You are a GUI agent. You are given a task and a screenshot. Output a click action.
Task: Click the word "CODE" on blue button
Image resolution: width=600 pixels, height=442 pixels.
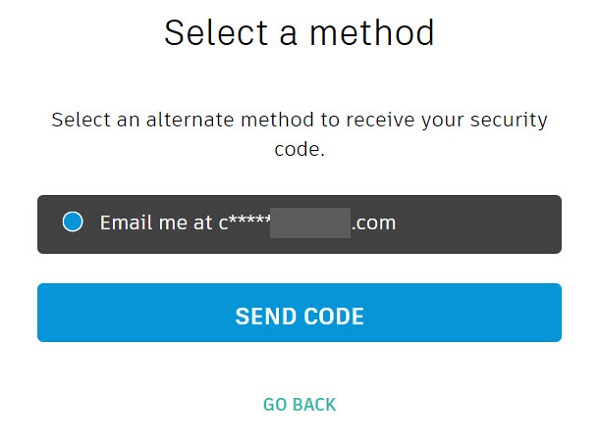pyautogui.click(x=332, y=317)
